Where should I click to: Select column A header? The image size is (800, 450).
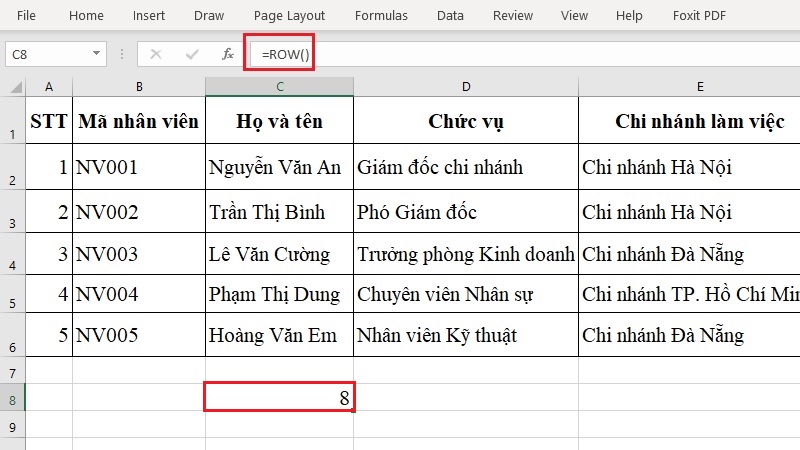tap(49, 87)
